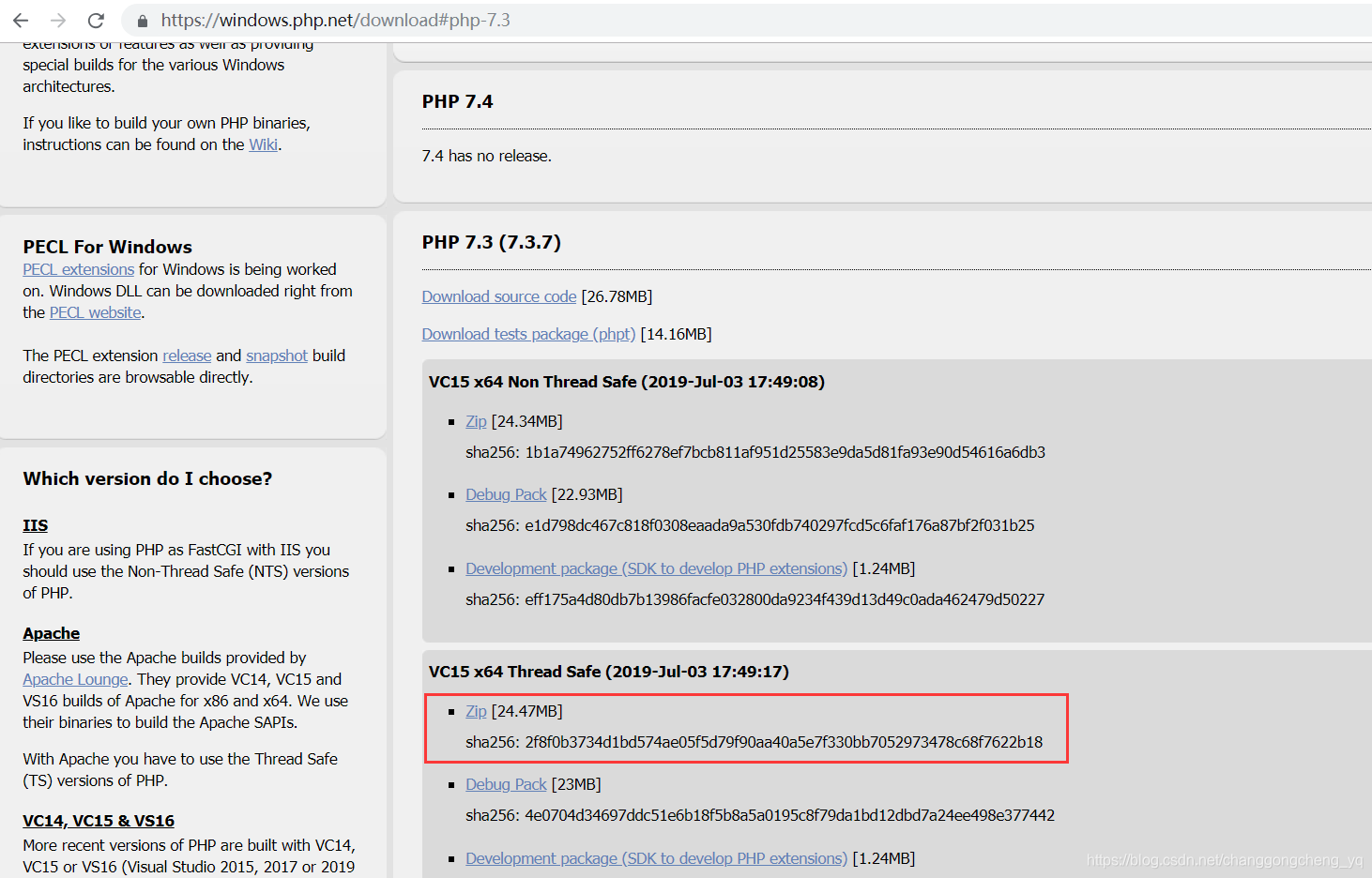Click 'Which version do I choose?' heading
The width and height of the screenshot is (1372, 878).
147,478
